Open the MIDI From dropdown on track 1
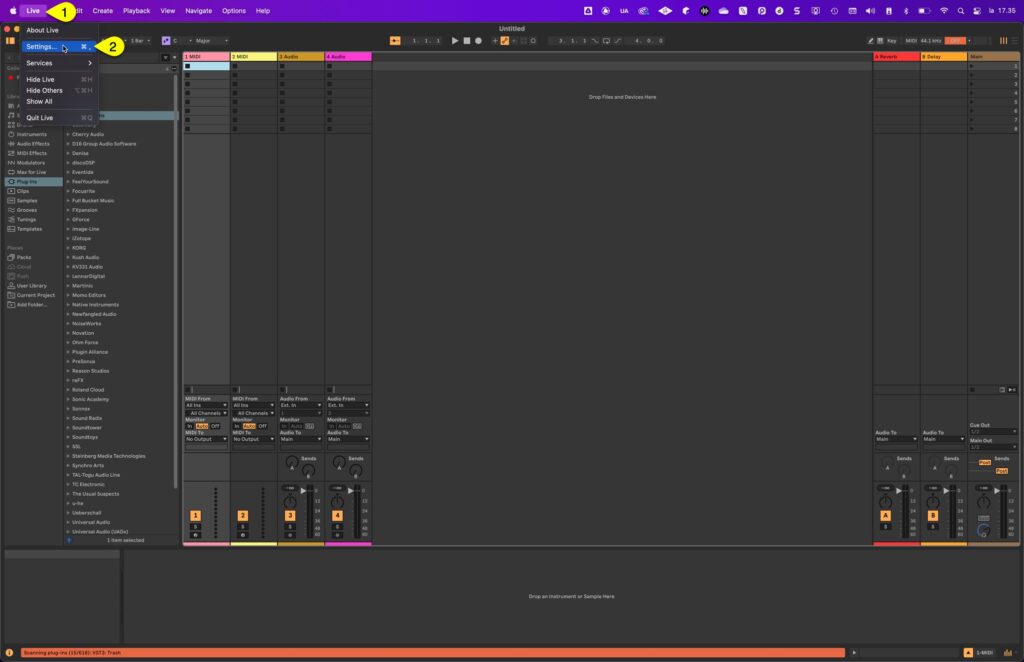The width and height of the screenshot is (1024, 662). pyautogui.click(x=205, y=404)
